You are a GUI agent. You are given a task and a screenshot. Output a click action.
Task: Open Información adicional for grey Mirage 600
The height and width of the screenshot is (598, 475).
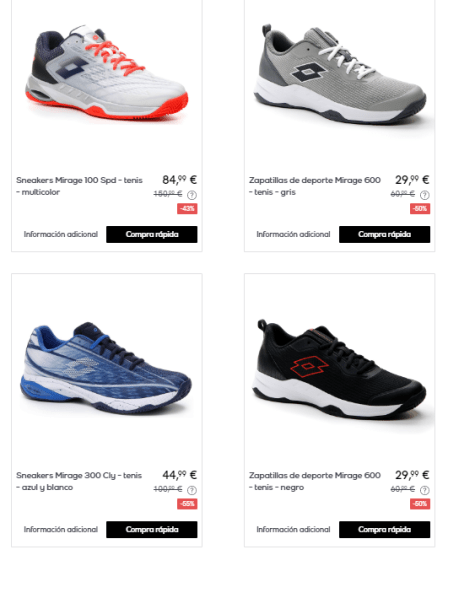[293, 234]
